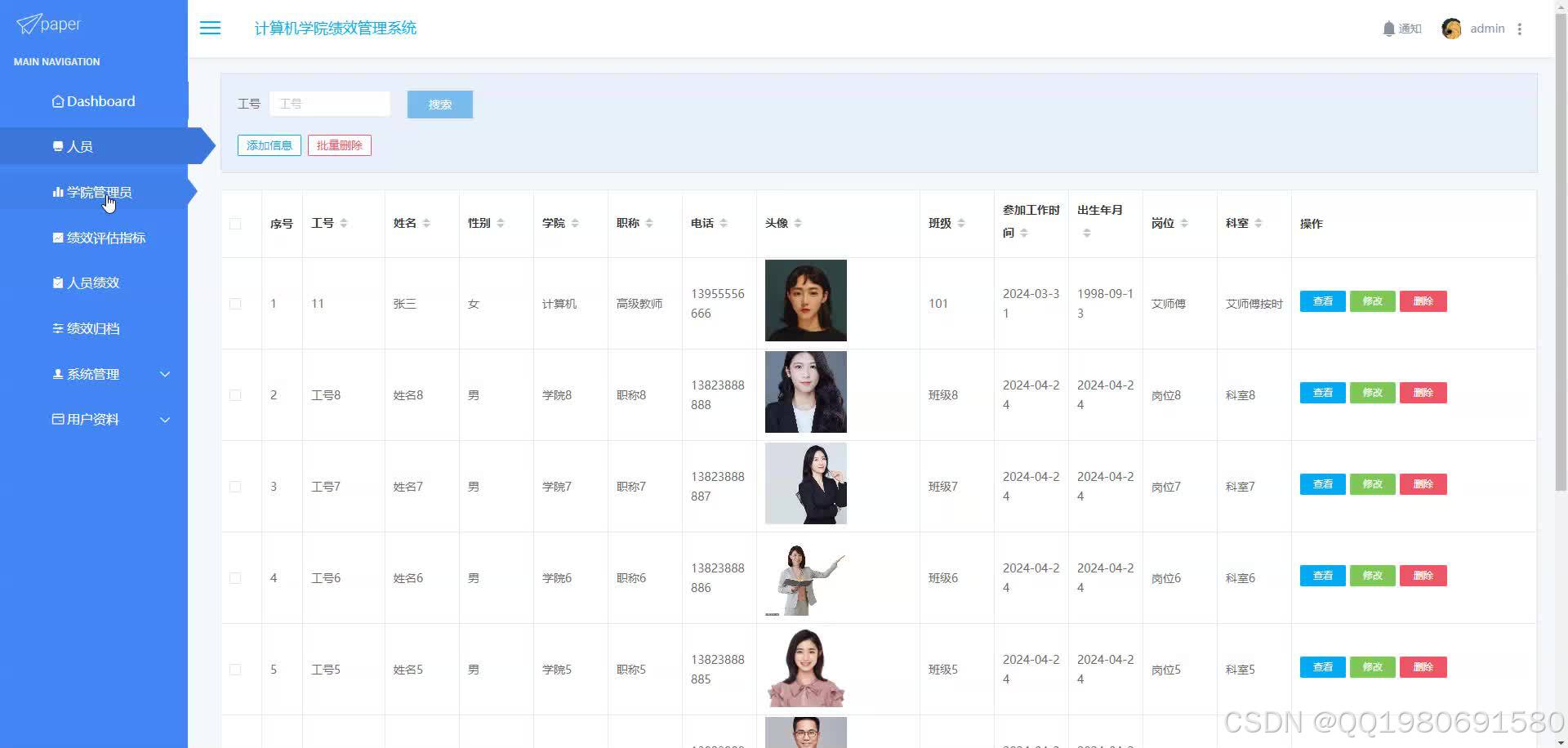
Task: Click 删除 for row 姓名7
Action: (1423, 484)
